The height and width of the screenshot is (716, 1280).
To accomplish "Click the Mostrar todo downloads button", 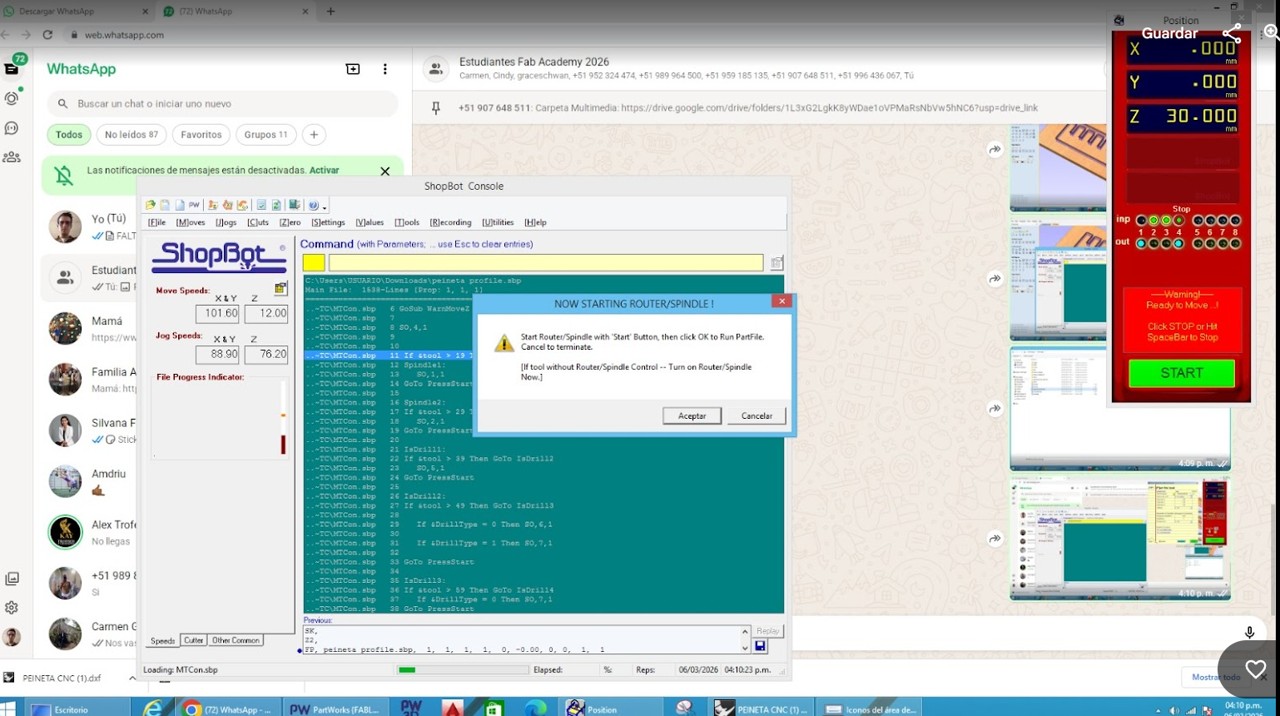I will pyautogui.click(x=1216, y=677).
